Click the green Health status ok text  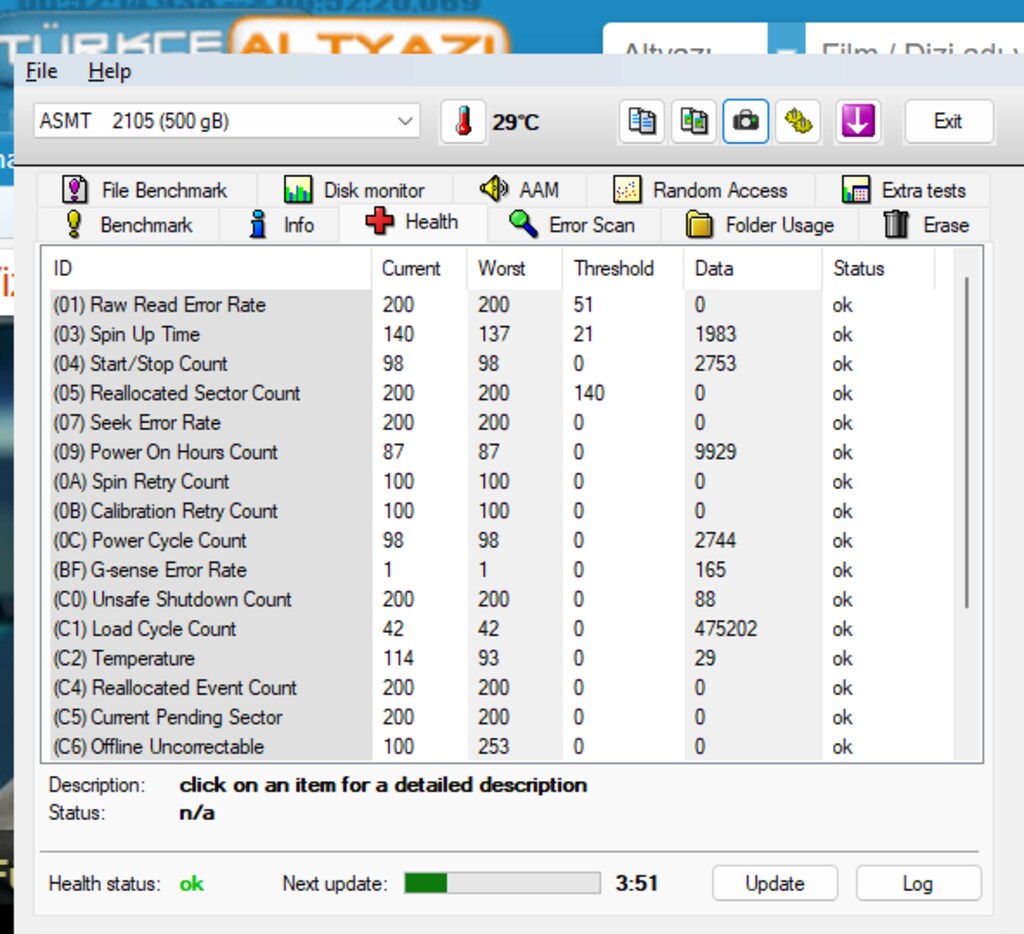tap(191, 884)
